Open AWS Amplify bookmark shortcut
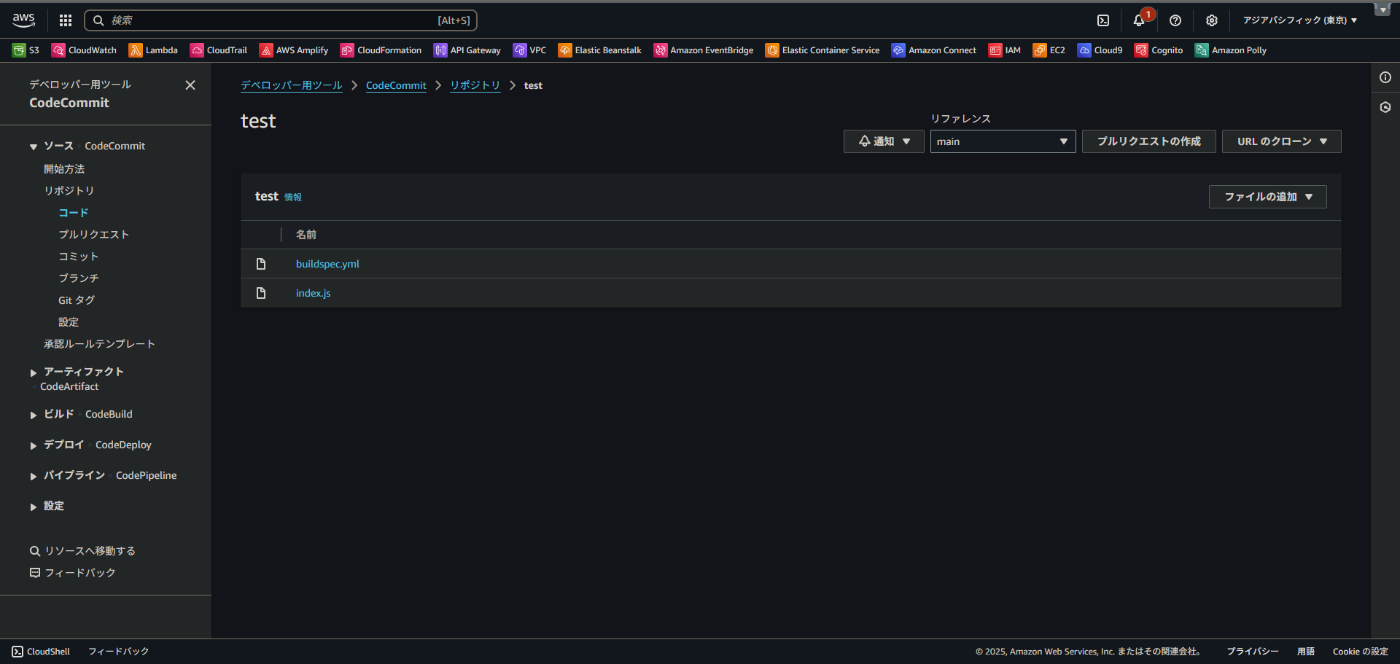Viewport: 1400px width, 664px height. (x=294, y=50)
